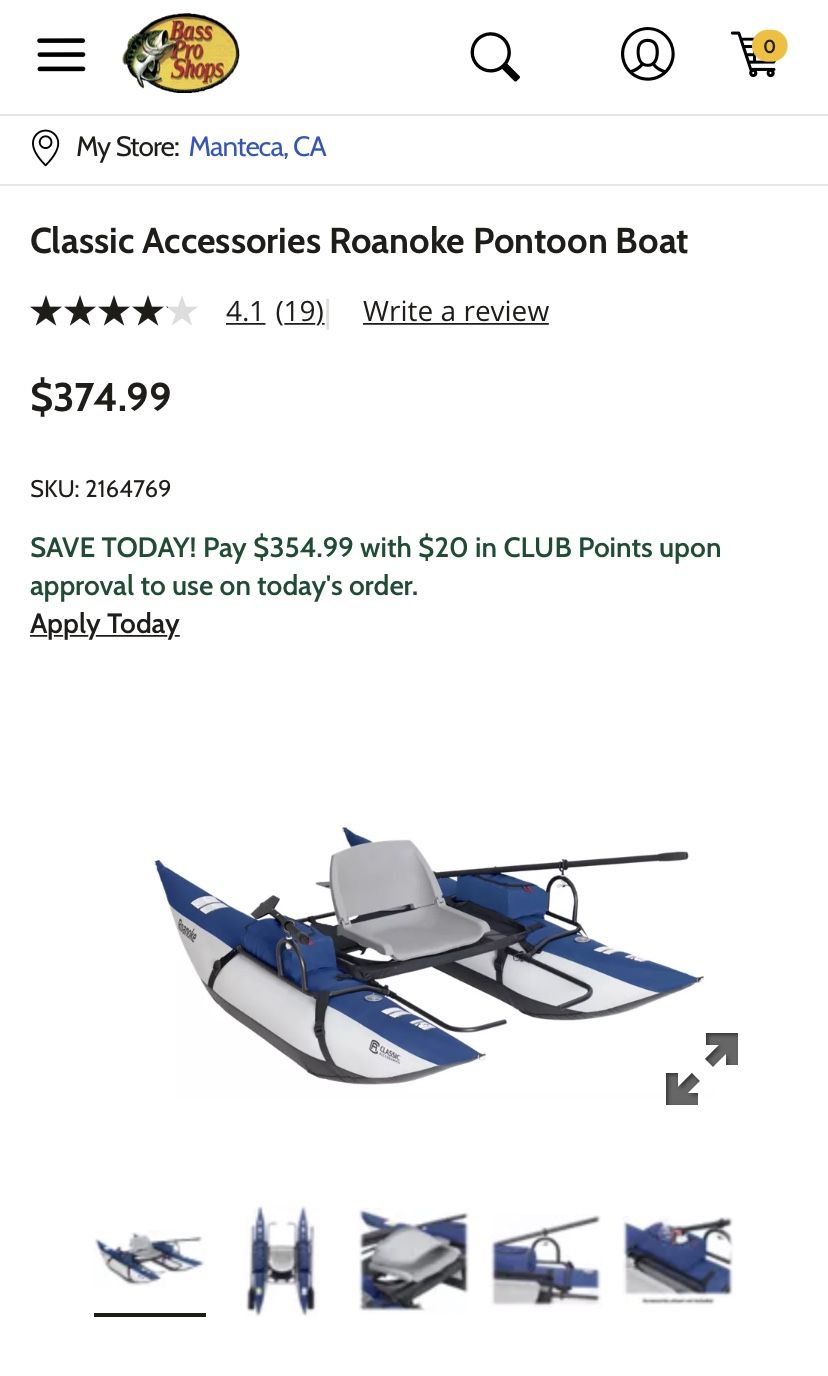Click the cart item count badge

tap(770, 46)
